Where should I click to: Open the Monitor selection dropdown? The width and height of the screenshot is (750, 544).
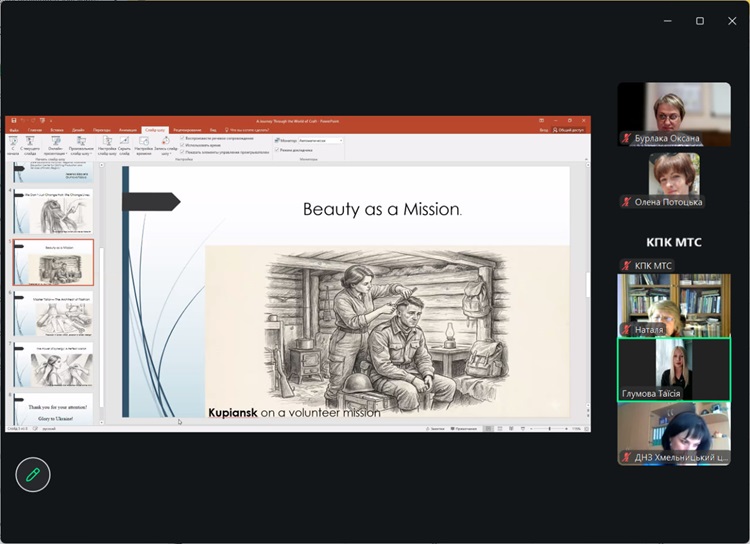tap(320, 141)
